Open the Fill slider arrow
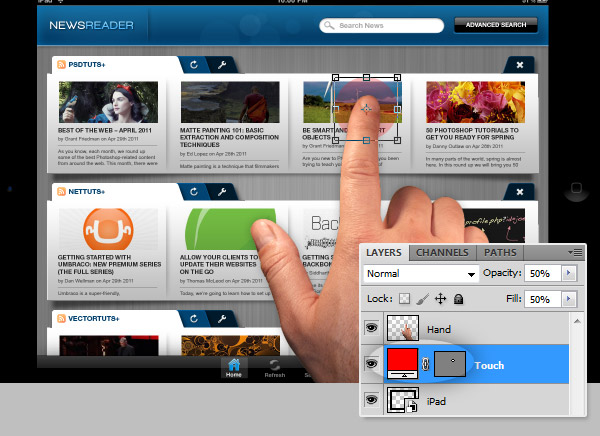The image size is (600, 436). click(569, 299)
